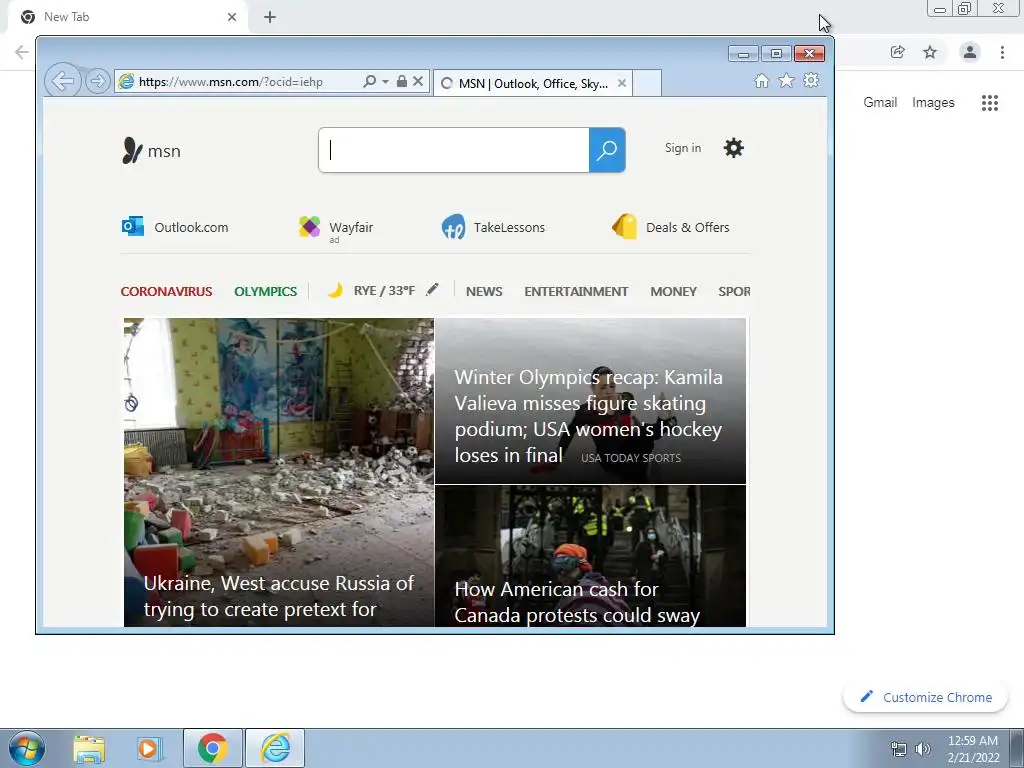Close the MSN tab in Internet Explorer
The image size is (1024, 768).
click(x=622, y=84)
